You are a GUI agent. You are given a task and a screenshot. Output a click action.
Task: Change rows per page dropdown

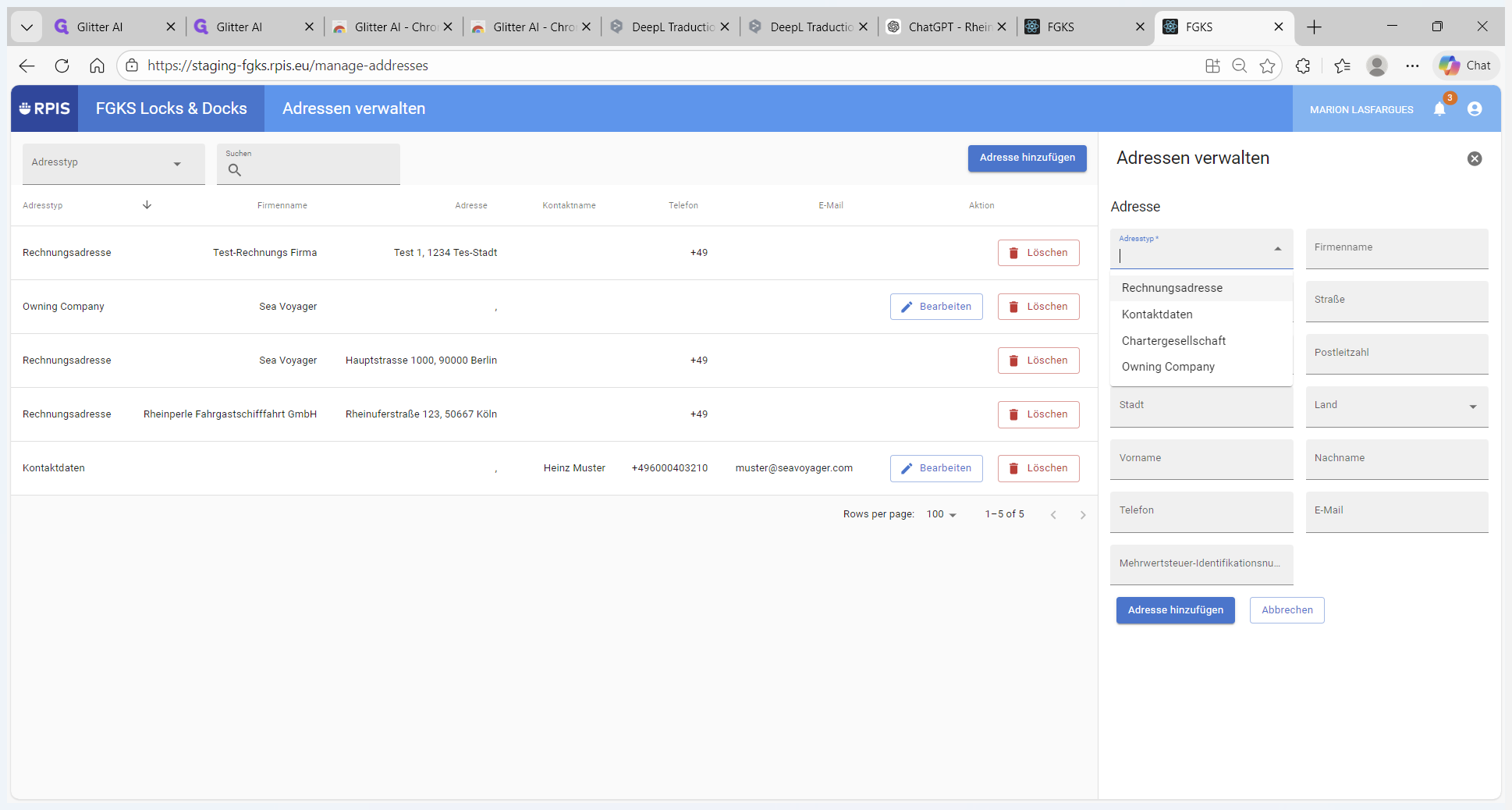point(941,514)
